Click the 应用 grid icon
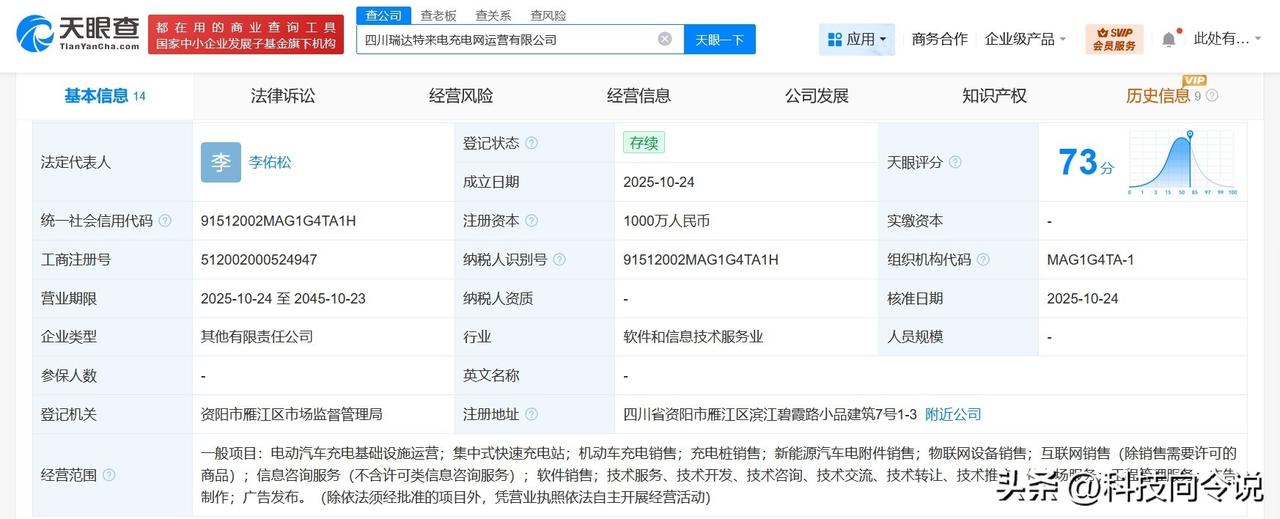The height and width of the screenshot is (519, 1280). point(835,39)
